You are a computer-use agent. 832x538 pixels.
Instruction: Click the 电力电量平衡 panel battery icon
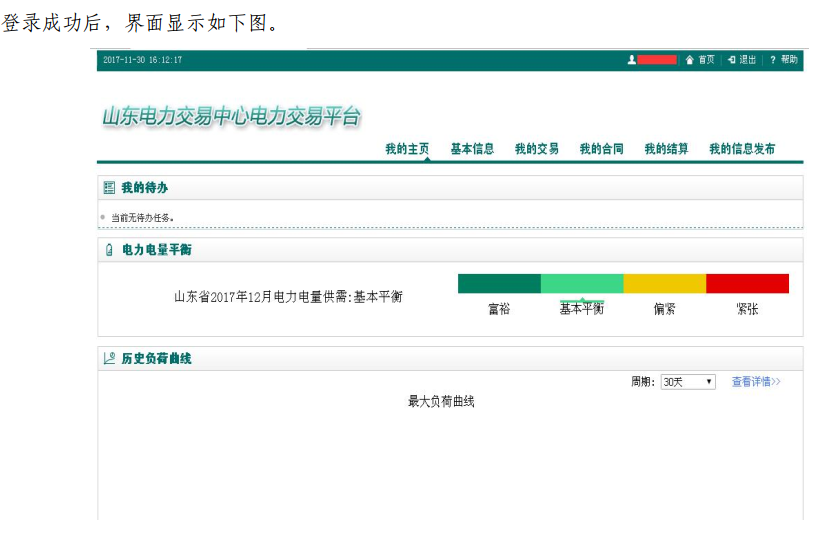click(109, 250)
